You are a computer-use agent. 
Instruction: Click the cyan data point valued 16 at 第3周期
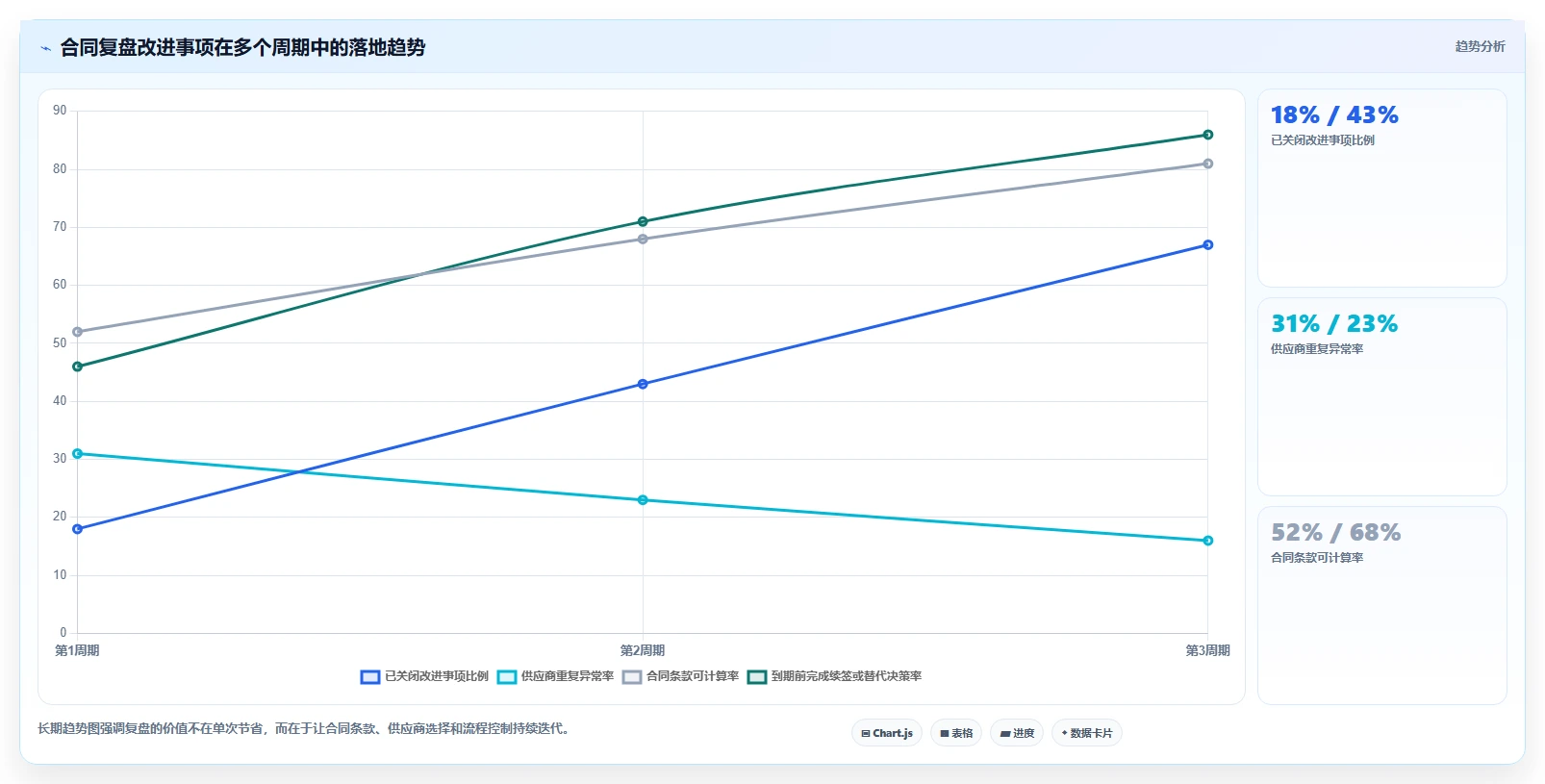[1208, 541]
